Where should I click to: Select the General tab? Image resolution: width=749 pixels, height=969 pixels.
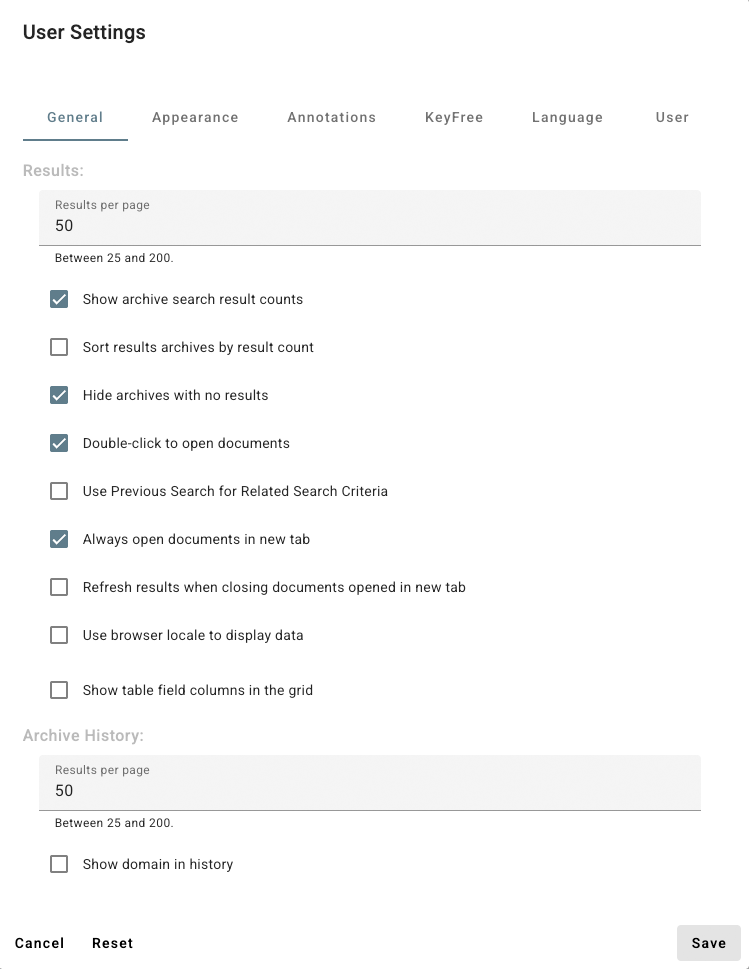(x=75, y=117)
